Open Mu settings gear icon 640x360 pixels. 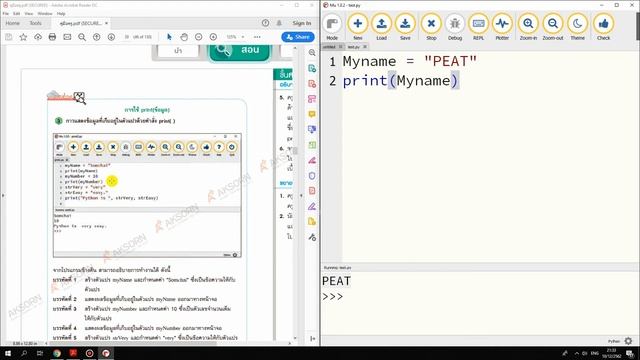(x=628, y=341)
